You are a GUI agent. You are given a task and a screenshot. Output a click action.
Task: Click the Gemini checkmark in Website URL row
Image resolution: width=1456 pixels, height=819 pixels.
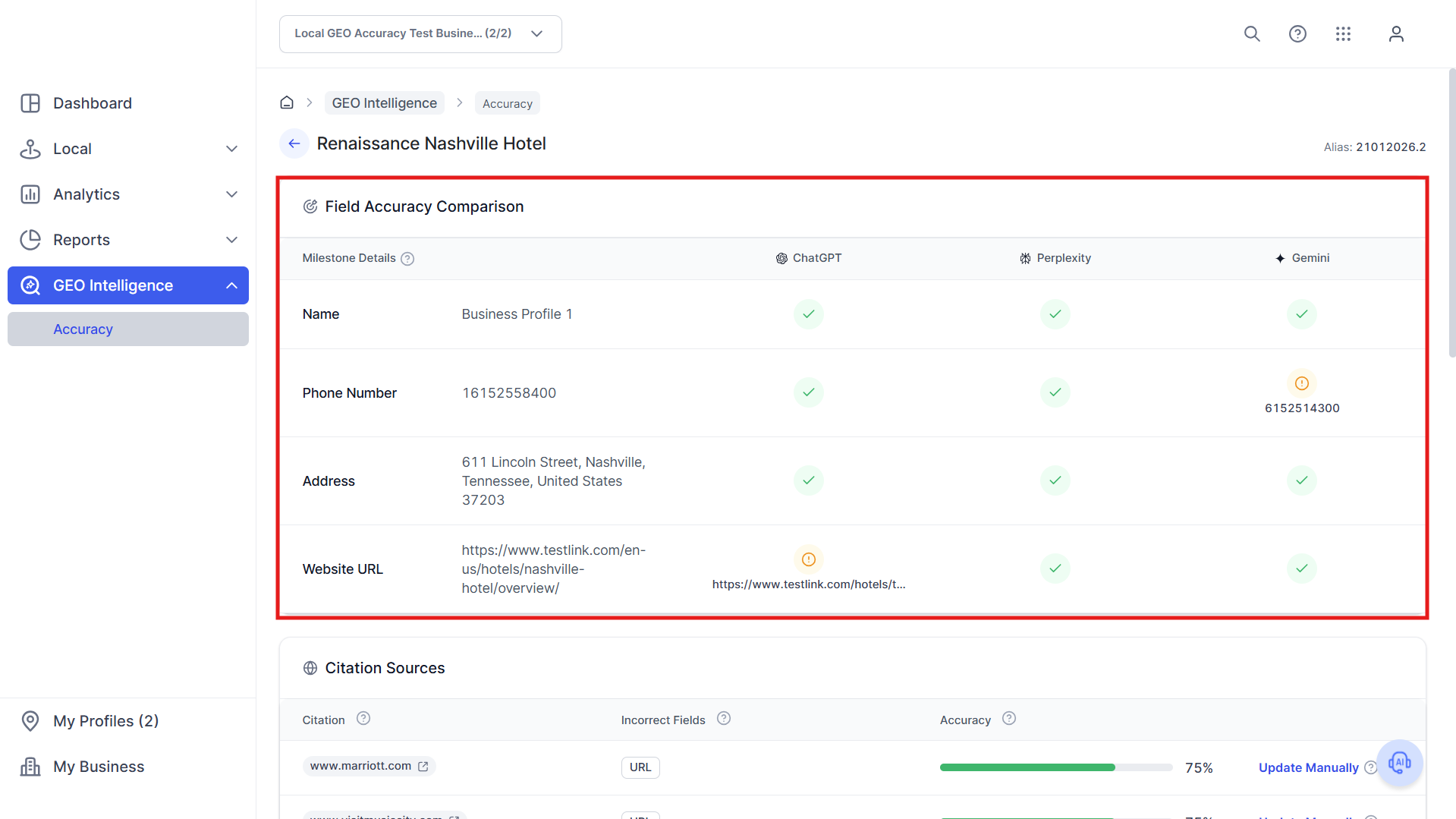point(1302,569)
